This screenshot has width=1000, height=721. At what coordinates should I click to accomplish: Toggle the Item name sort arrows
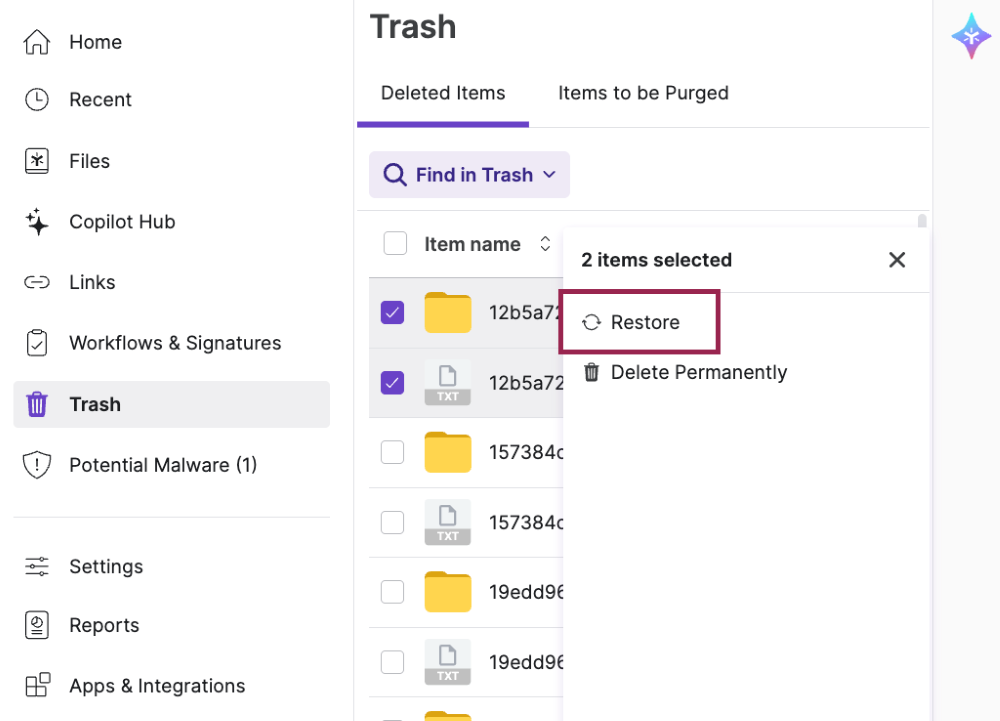pos(545,243)
